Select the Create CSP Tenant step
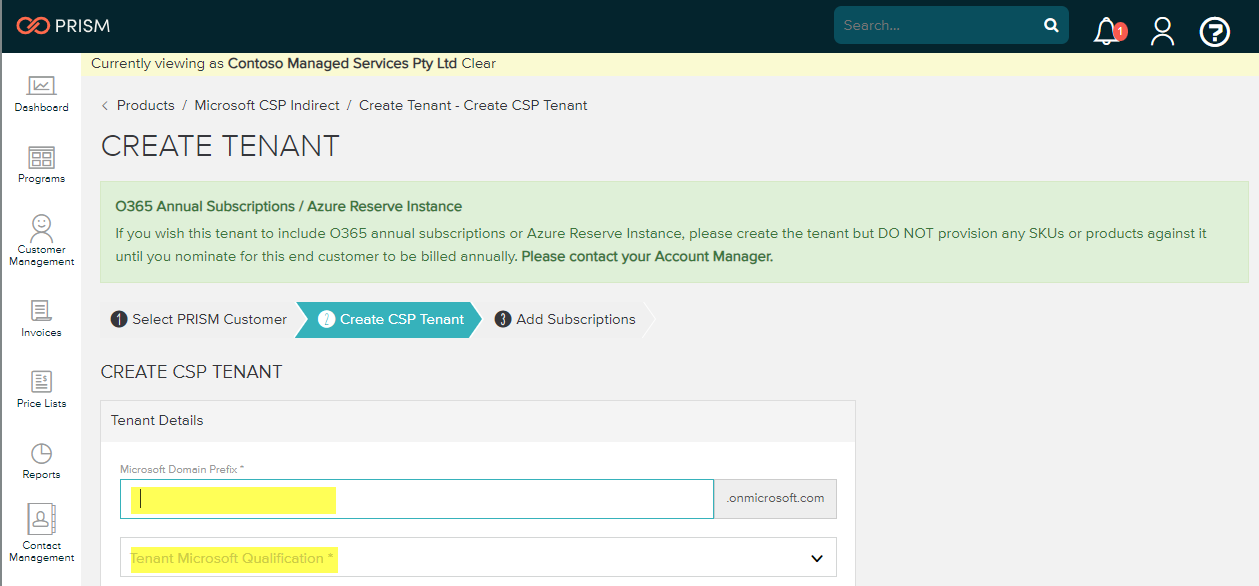The height and width of the screenshot is (586, 1259). 391,320
